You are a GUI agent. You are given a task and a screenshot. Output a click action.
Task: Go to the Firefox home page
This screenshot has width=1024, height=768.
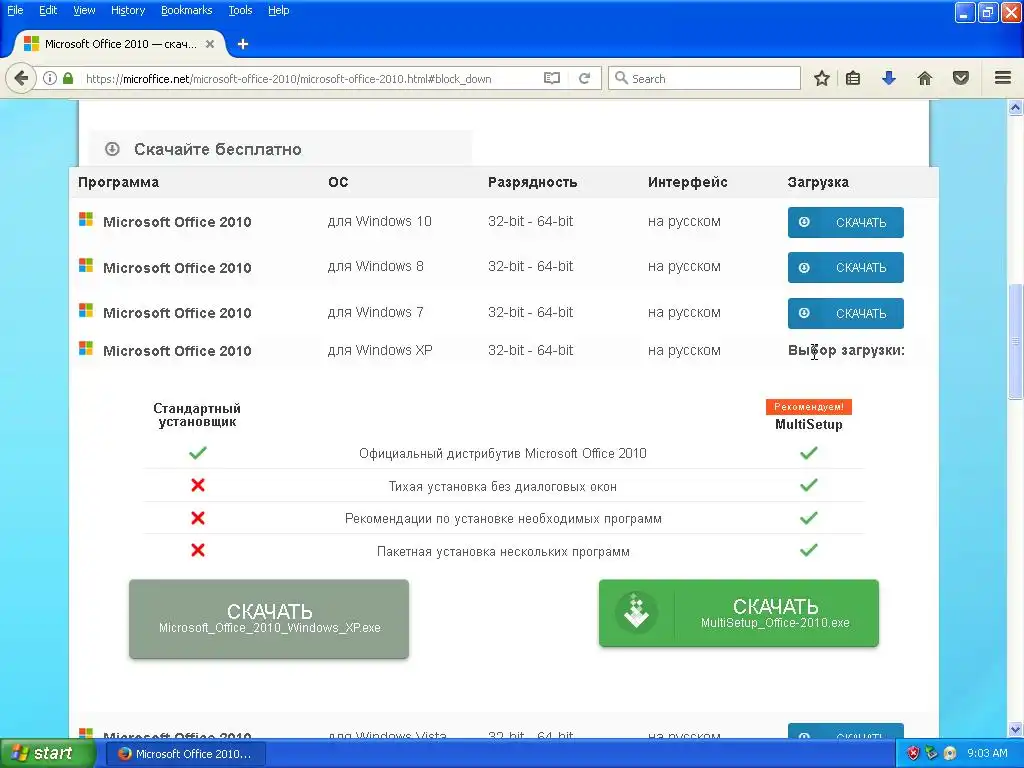point(925,78)
